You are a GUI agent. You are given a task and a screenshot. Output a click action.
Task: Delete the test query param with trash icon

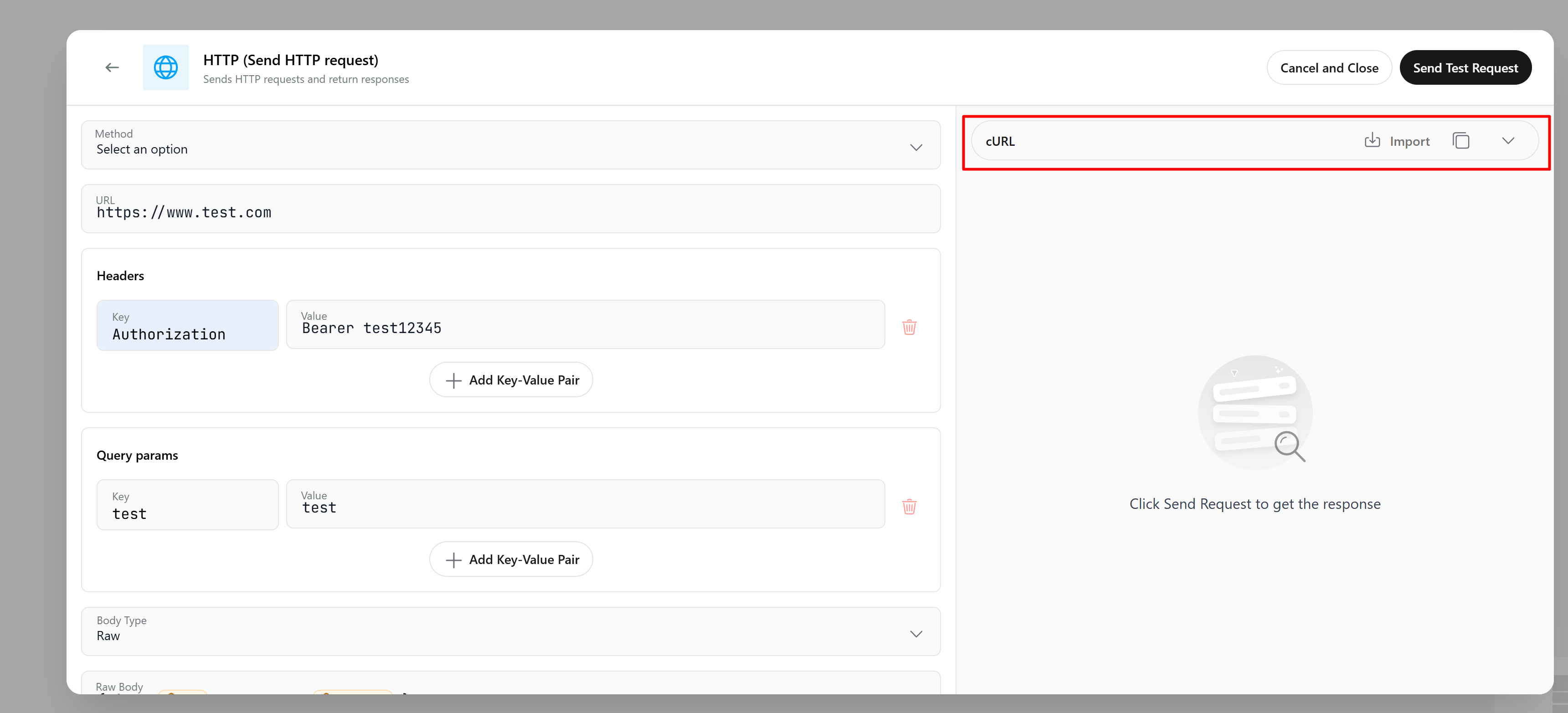coord(910,506)
